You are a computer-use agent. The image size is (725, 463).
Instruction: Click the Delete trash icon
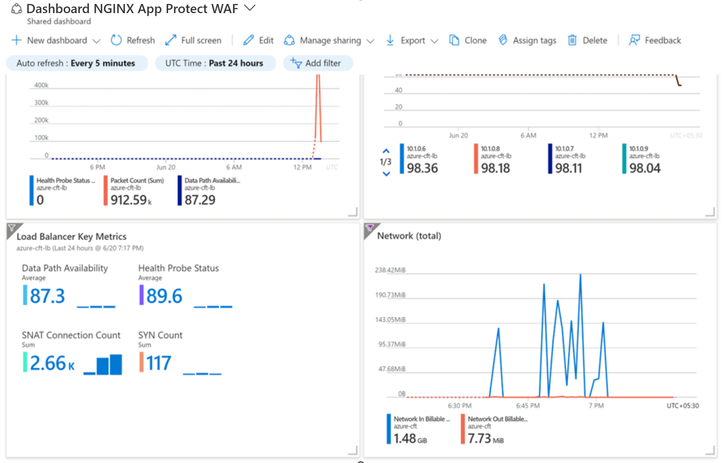pos(572,40)
